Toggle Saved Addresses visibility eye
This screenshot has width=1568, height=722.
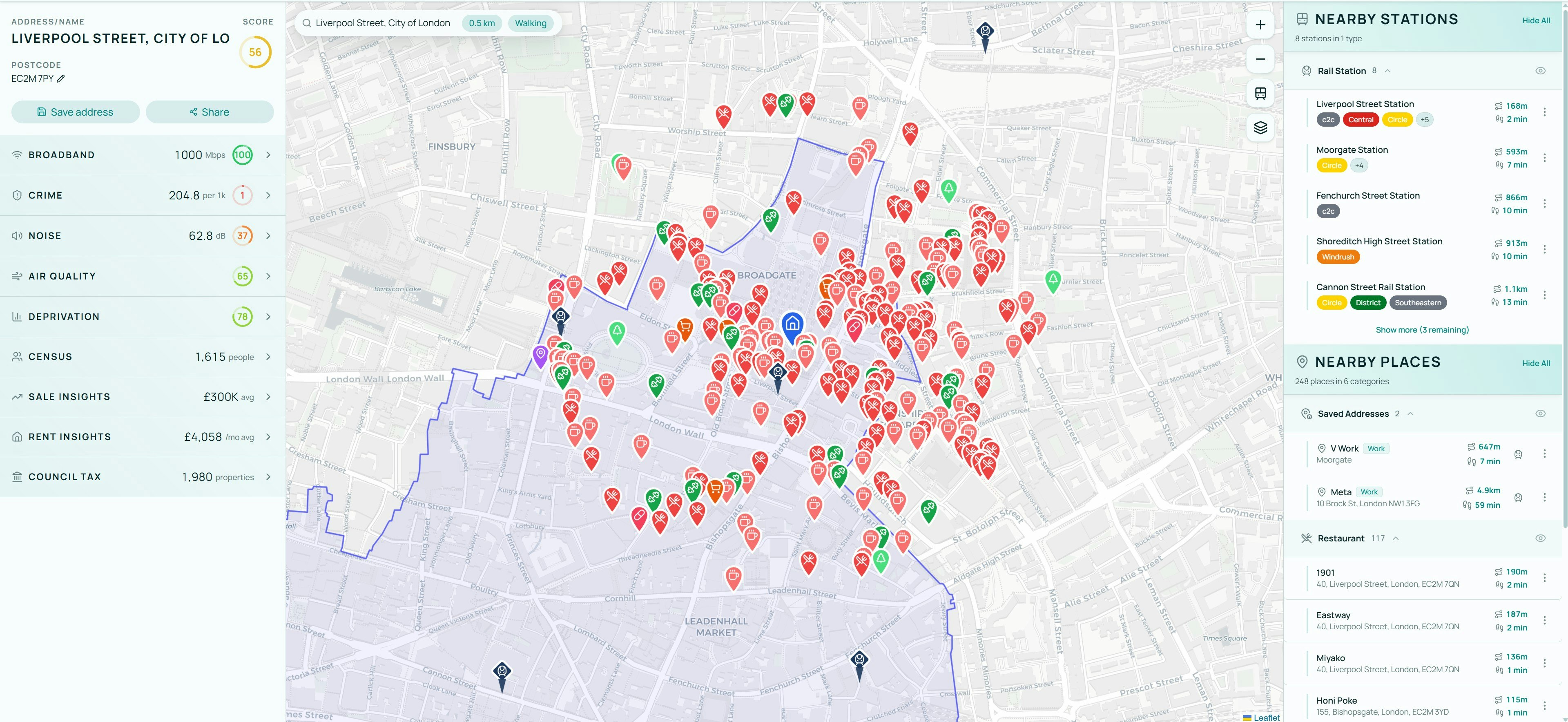tap(1540, 414)
